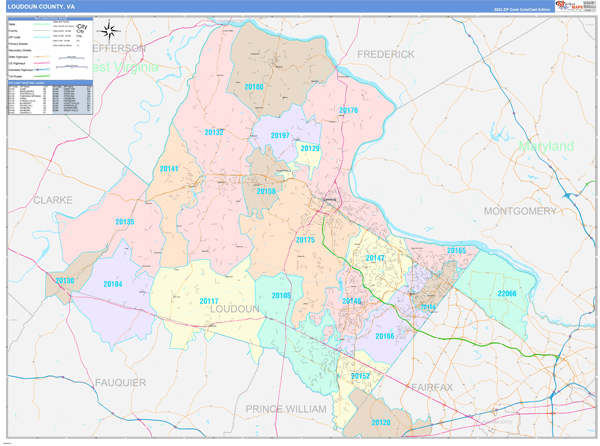Click the ZIP Code ColorCast Edition subtitle

[522, 9]
